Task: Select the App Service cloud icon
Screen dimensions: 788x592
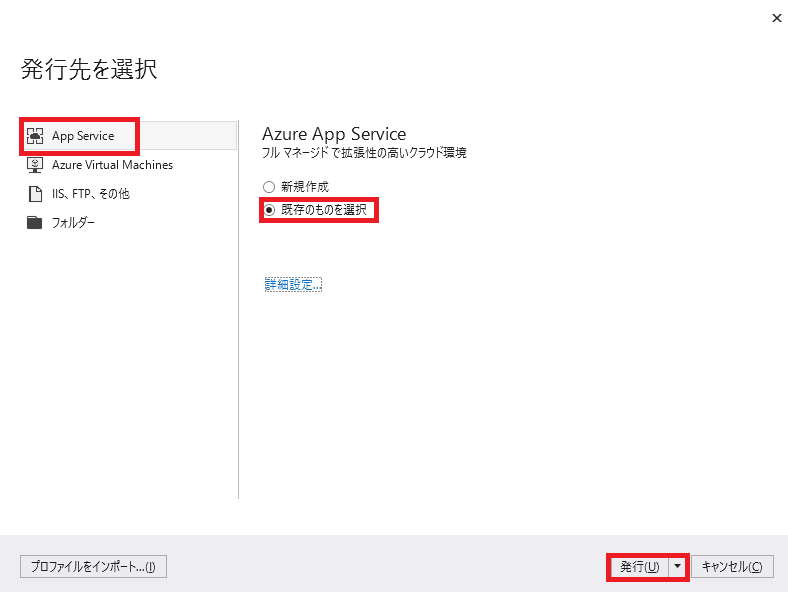Action: point(35,136)
